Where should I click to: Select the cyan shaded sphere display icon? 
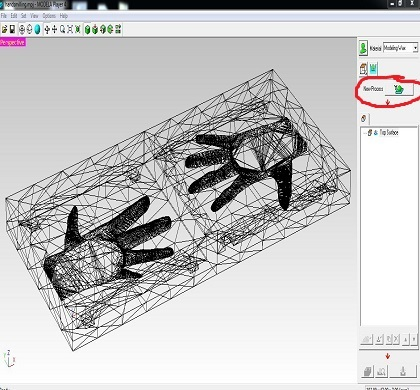pos(37,29)
